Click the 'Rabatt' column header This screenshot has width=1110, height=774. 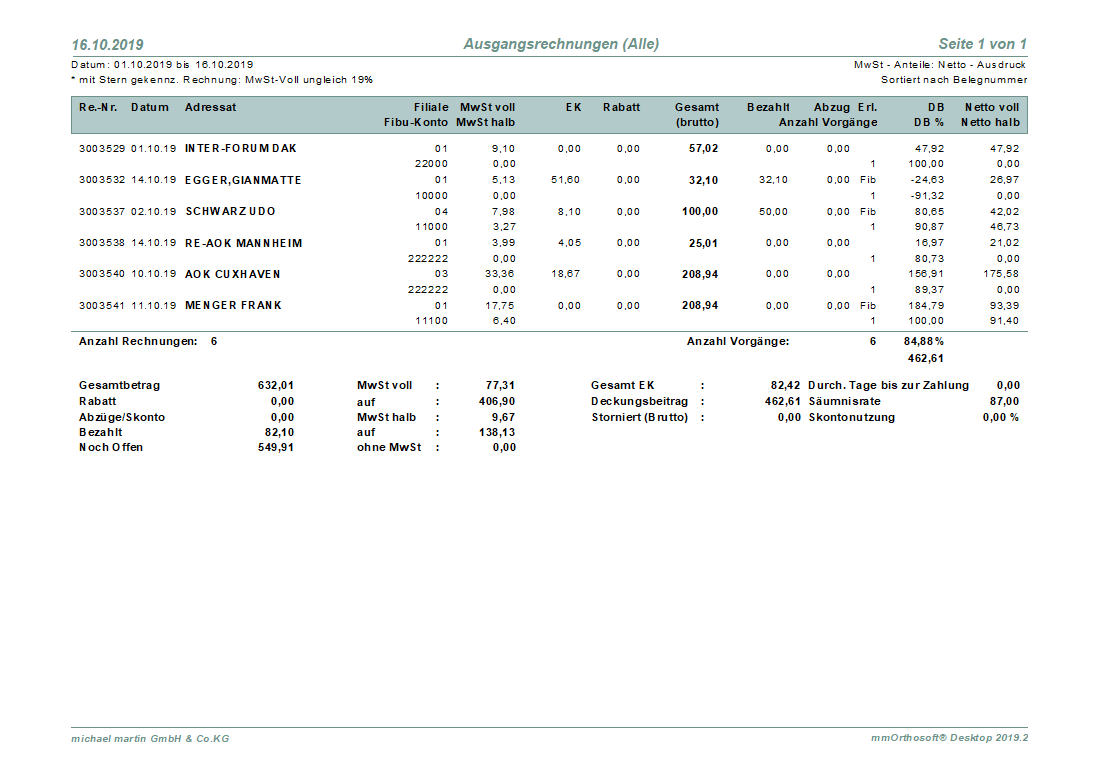point(621,107)
